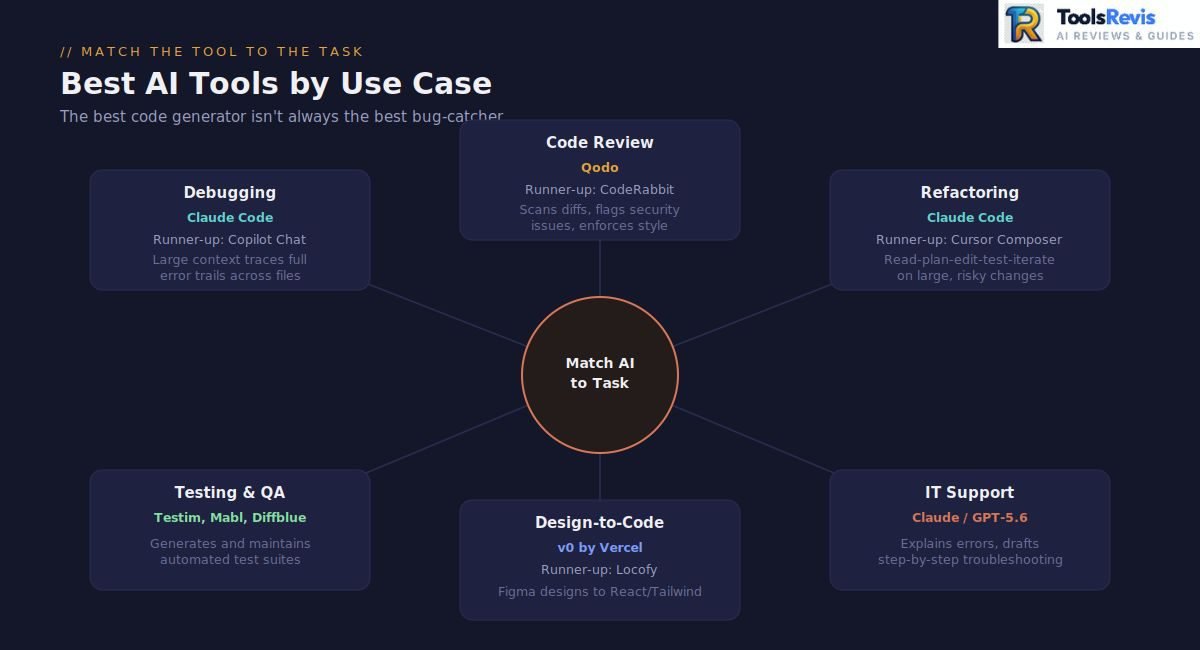Click the 'Qodo' tool name
The width and height of the screenshot is (1200, 650).
600,168
